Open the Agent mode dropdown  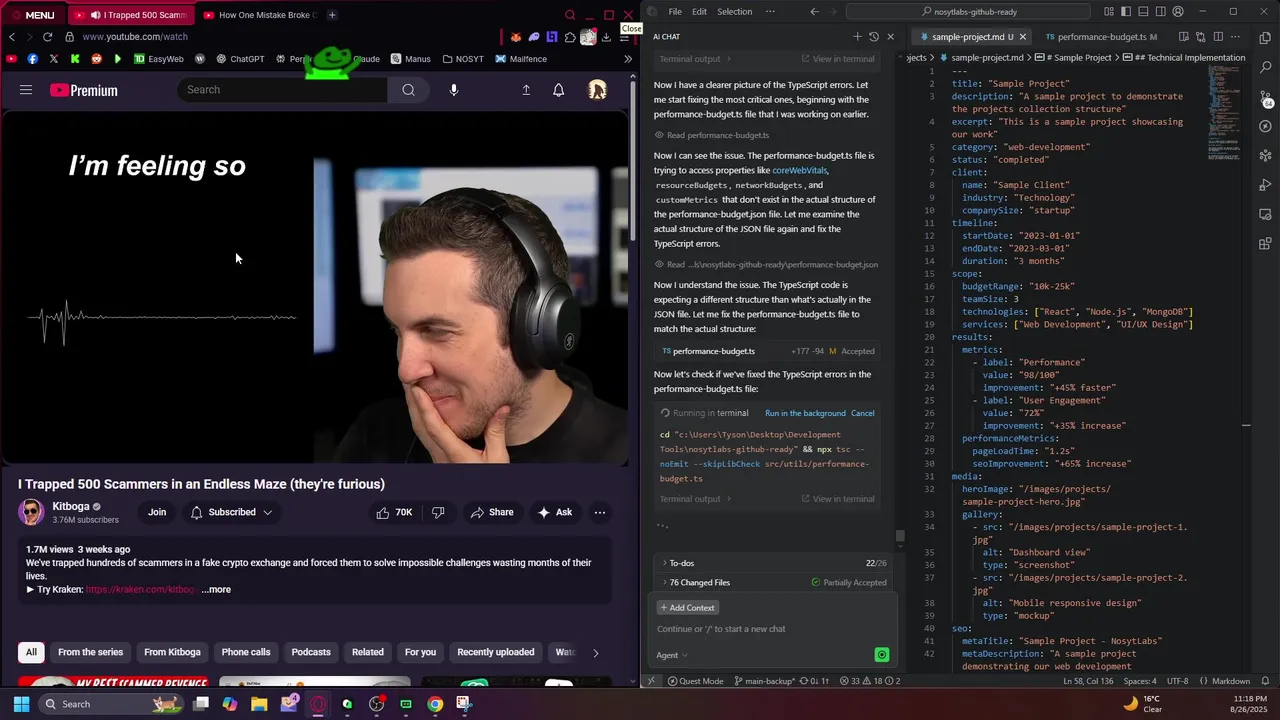pos(671,655)
